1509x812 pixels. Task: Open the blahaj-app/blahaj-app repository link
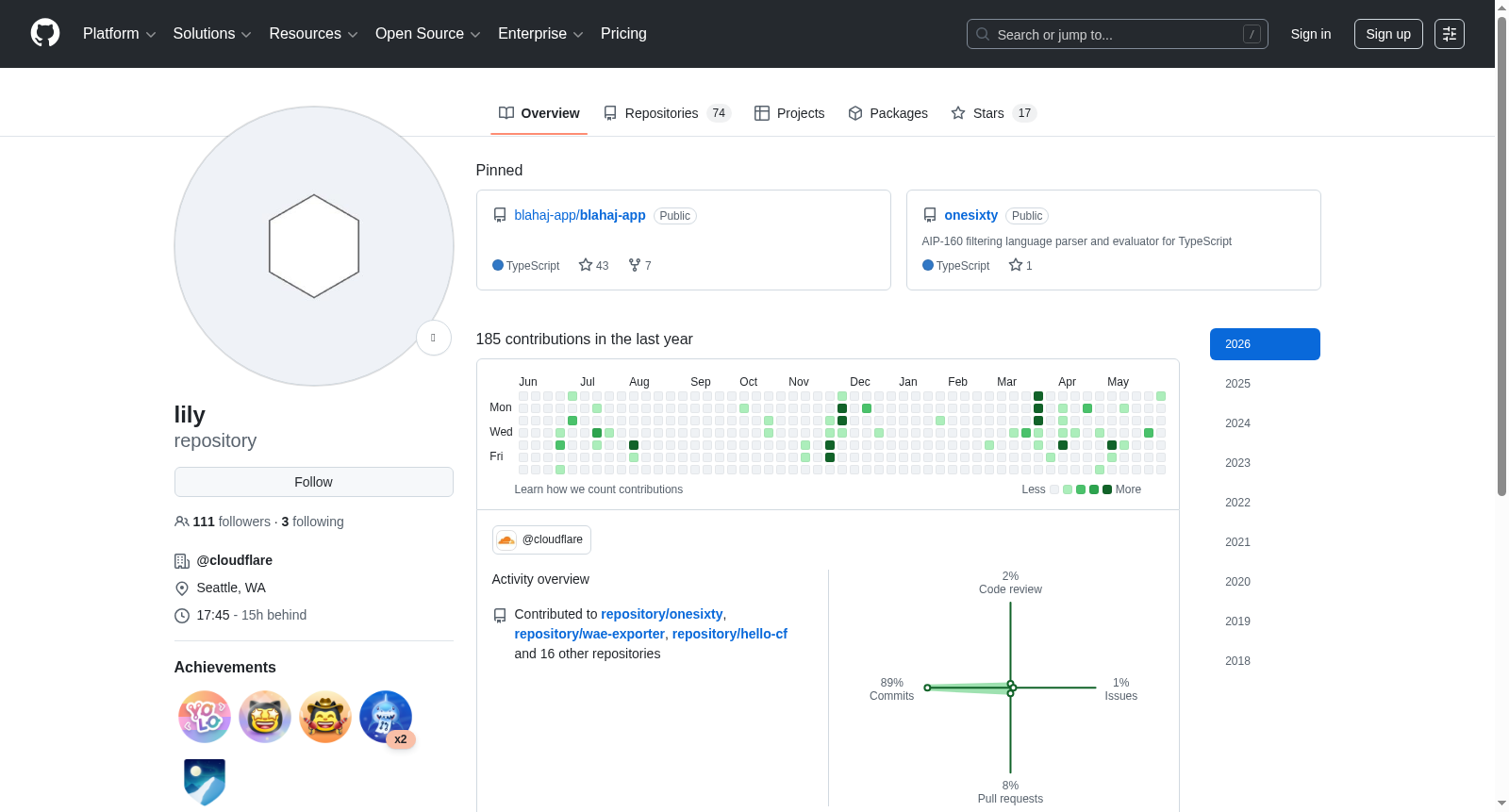[580, 215]
